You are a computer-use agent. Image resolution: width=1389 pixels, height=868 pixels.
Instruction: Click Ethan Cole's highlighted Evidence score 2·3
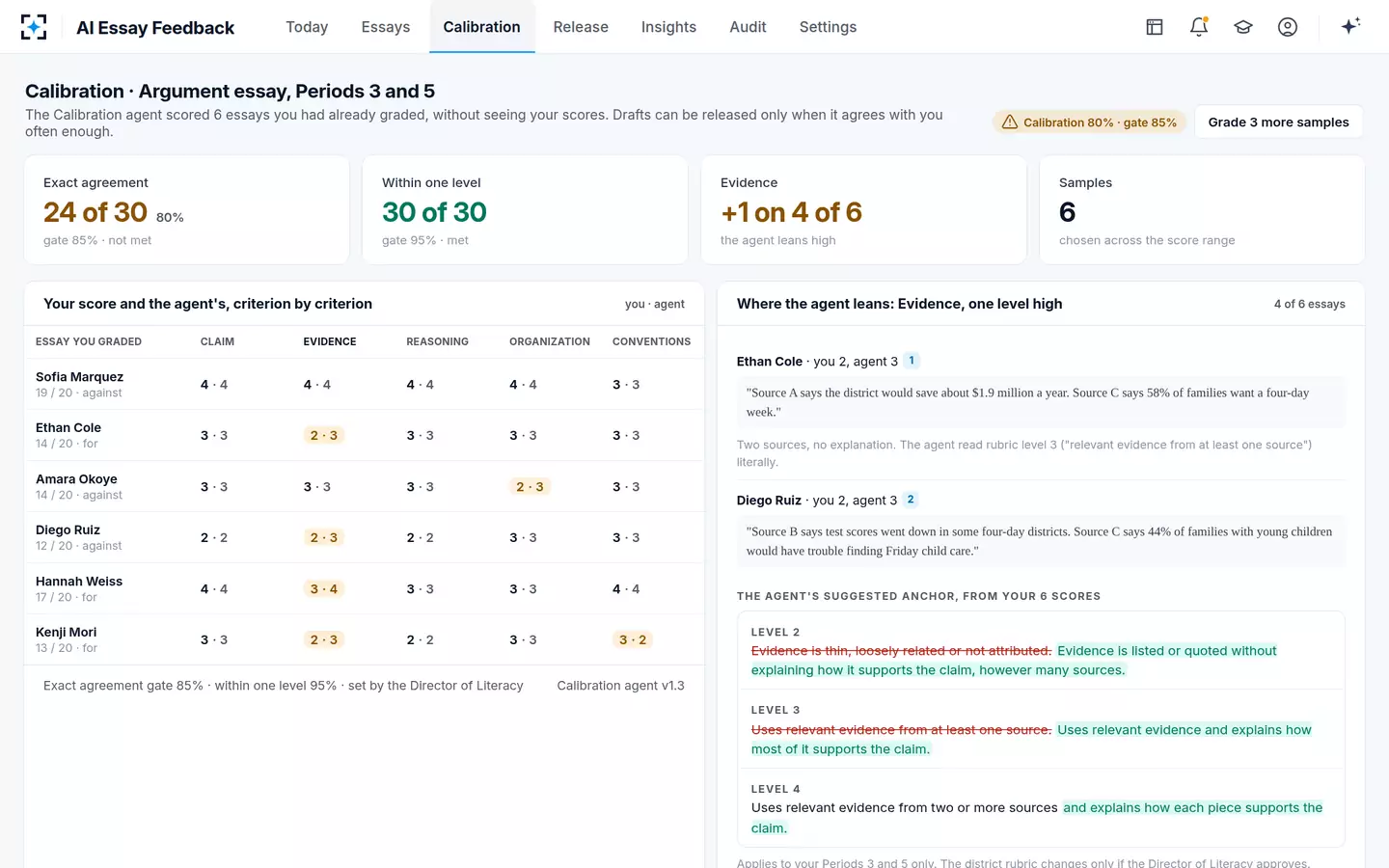click(x=324, y=436)
